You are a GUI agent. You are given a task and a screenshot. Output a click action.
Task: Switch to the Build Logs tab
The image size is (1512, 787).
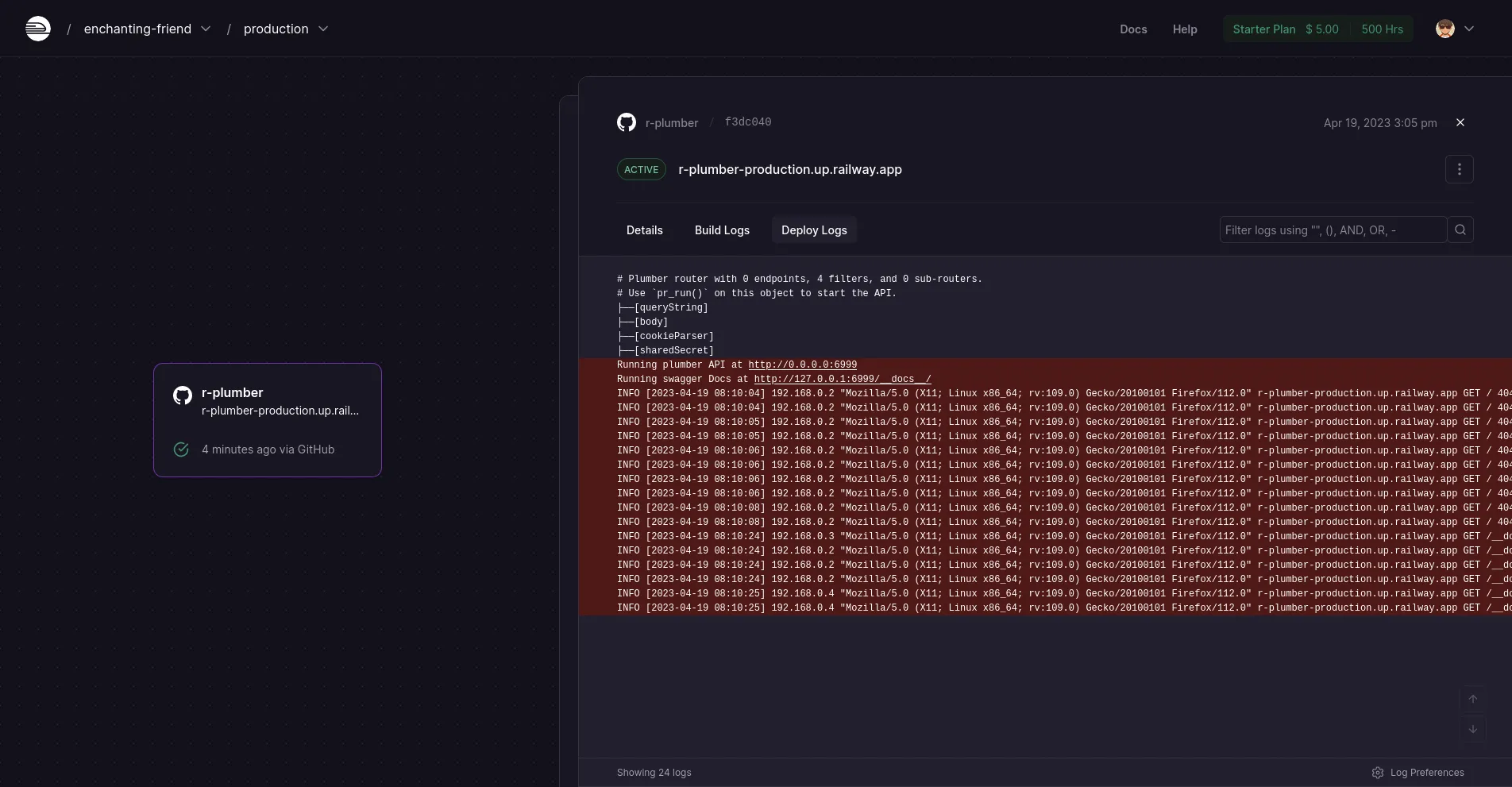click(x=722, y=230)
